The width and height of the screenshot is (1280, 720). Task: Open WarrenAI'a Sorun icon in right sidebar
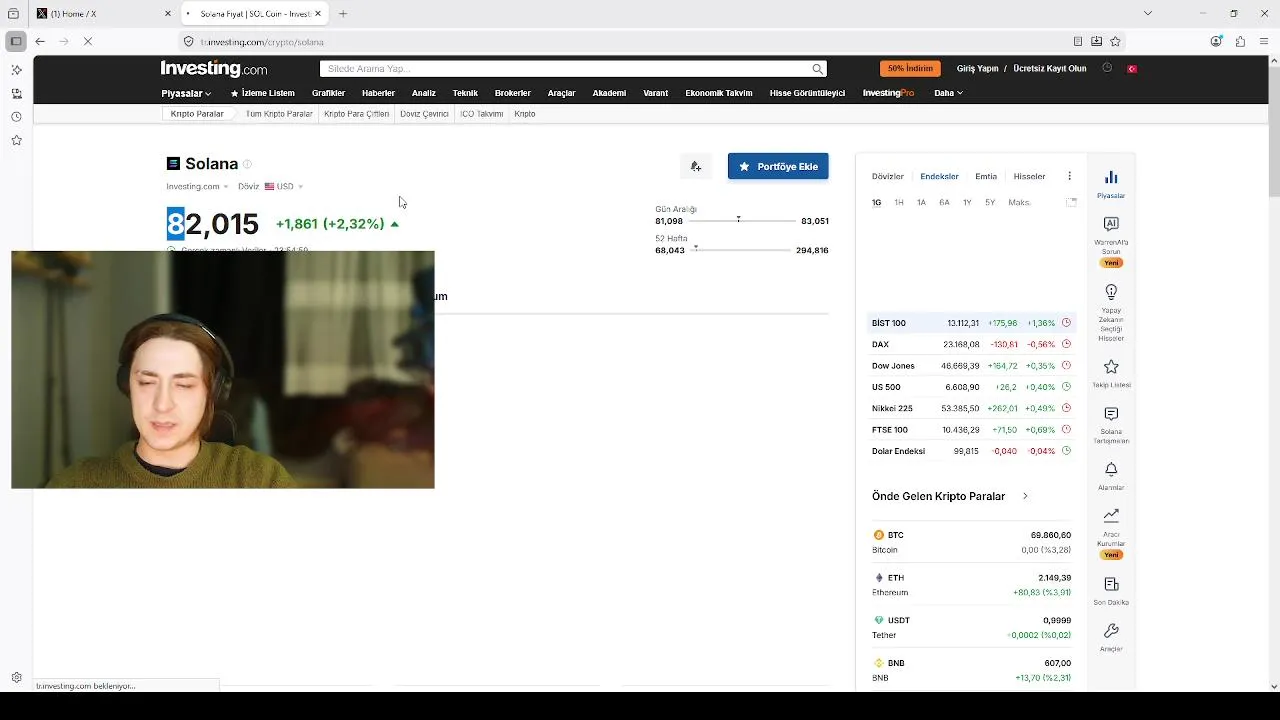[x=1111, y=224]
